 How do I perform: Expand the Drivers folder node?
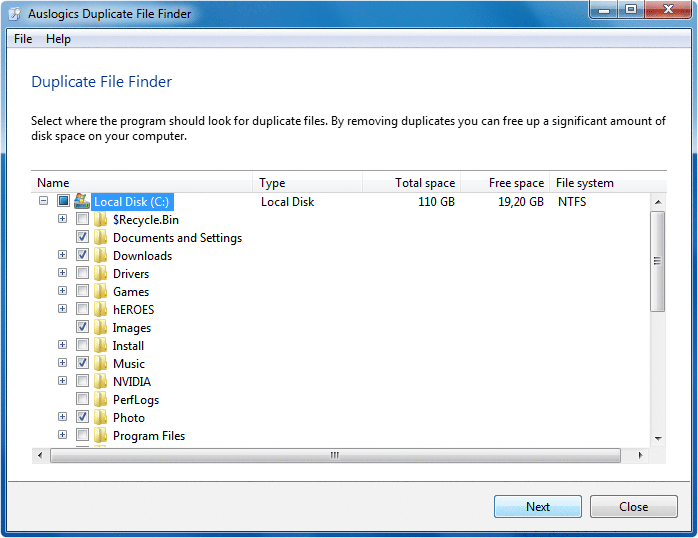point(62,272)
